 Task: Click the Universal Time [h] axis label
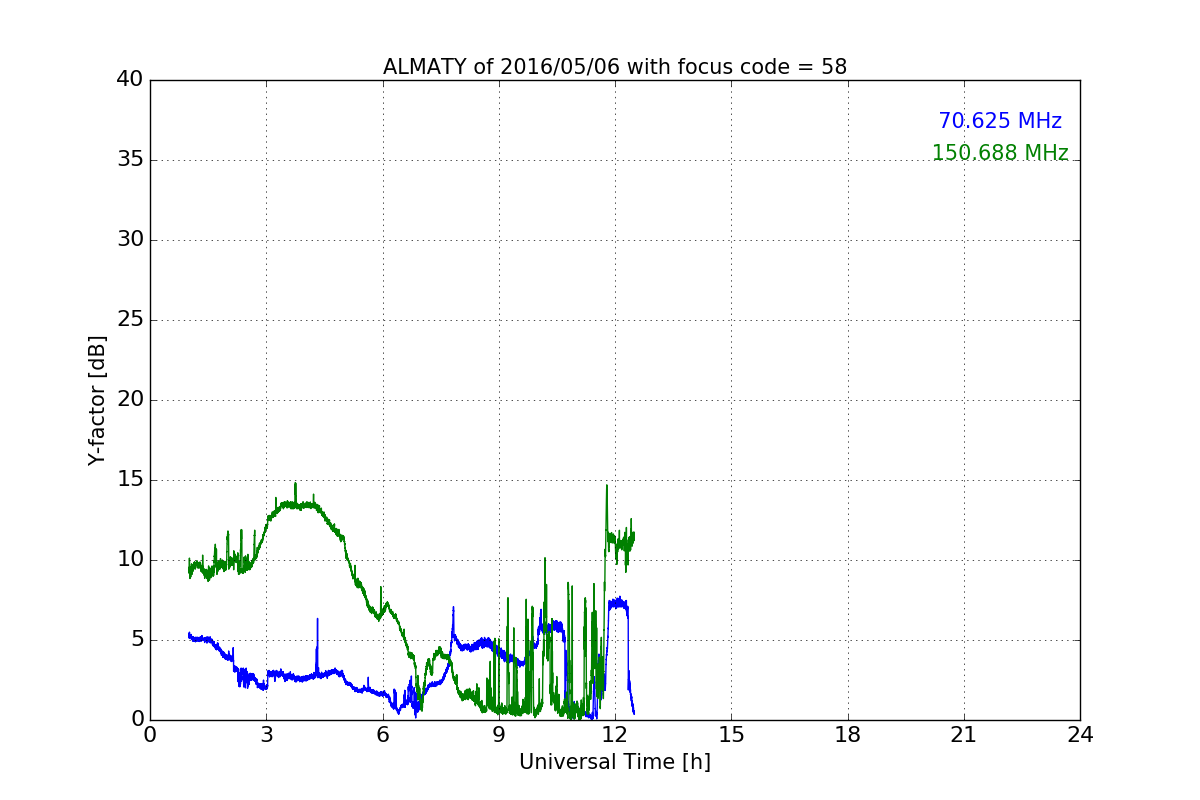(x=615, y=762)
